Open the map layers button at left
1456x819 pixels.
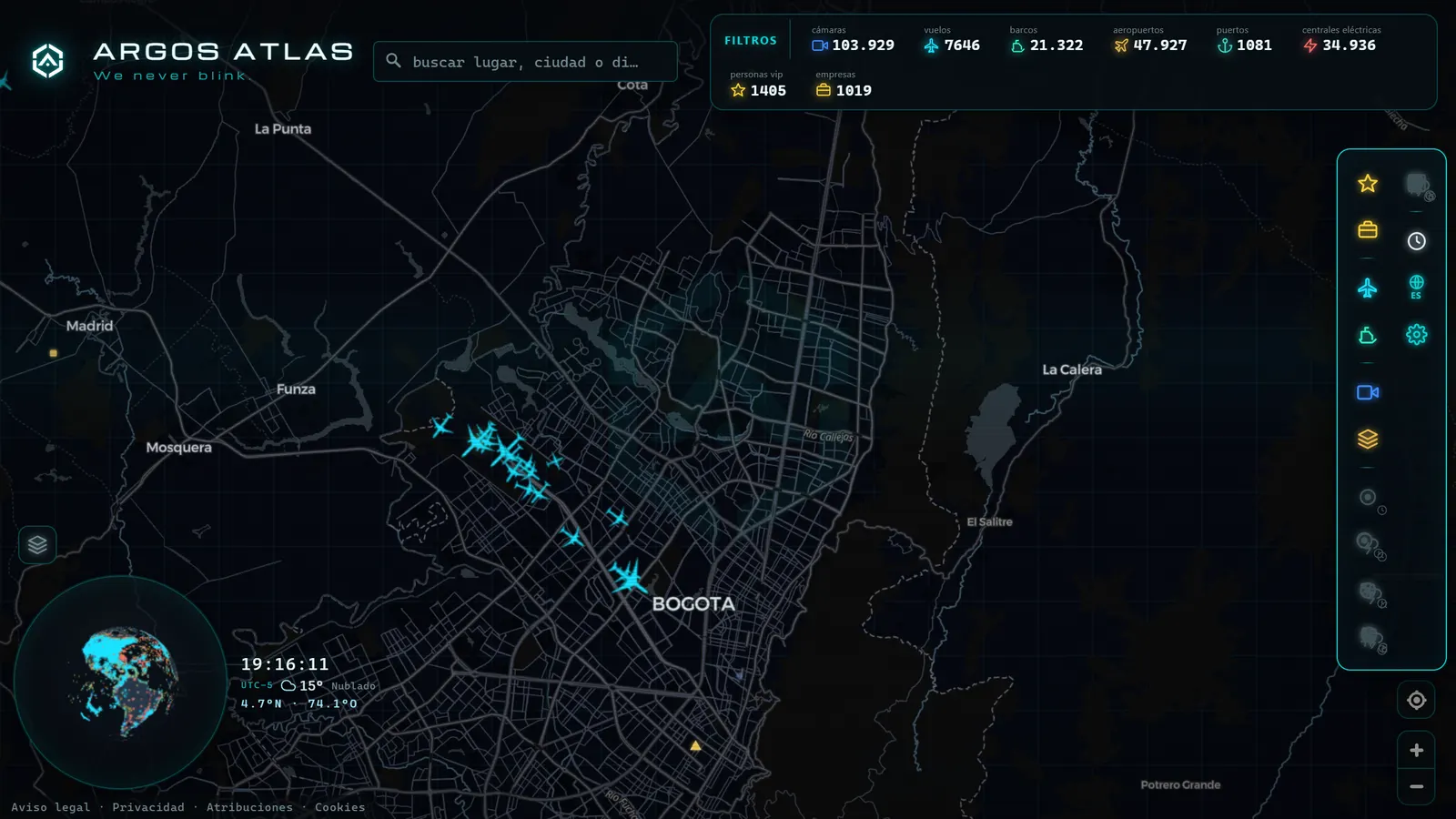37,545
